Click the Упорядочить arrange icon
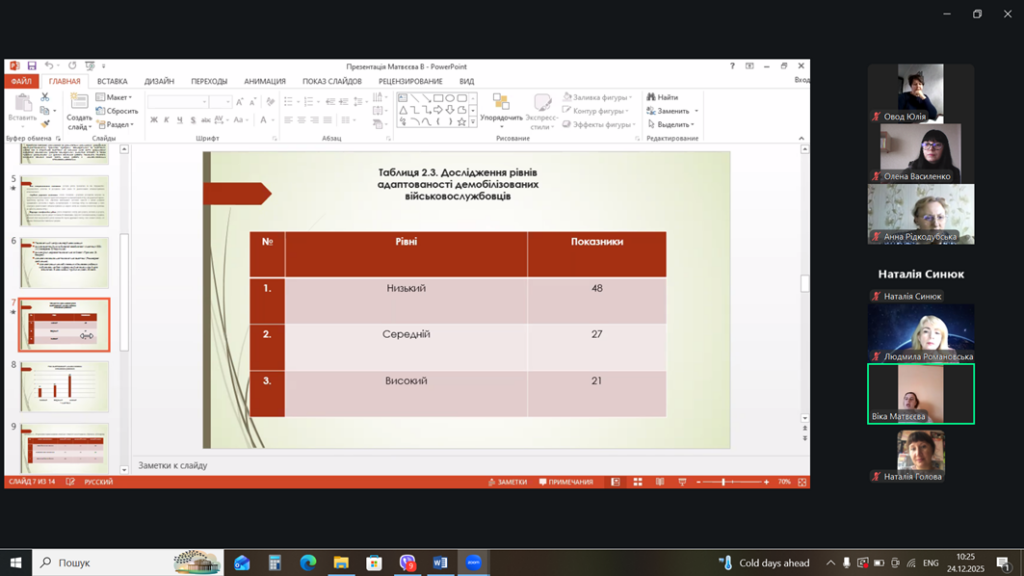The image size is (1024, 576). pyautogui.click(x=502, y=103)
